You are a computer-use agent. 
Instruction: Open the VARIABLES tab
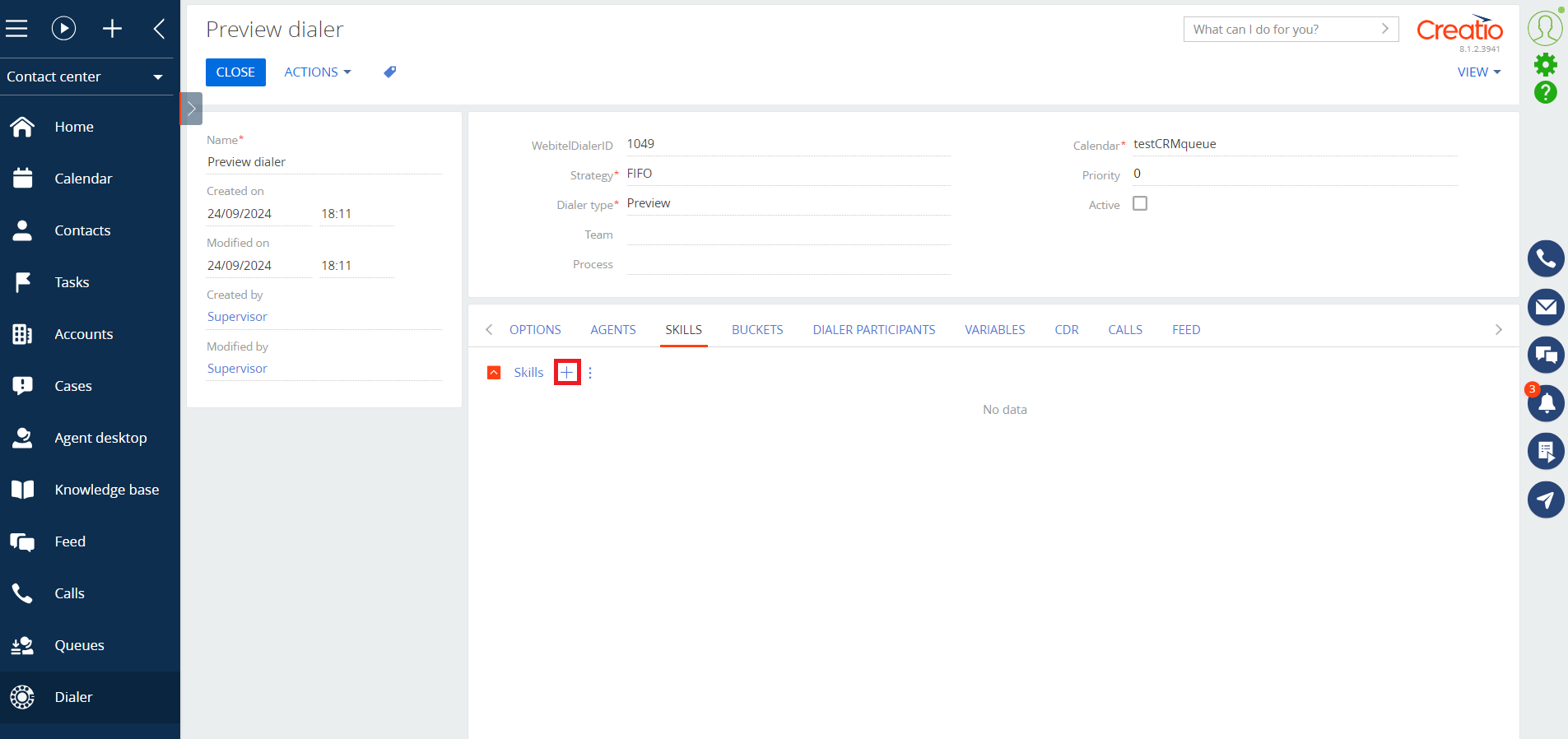pyautogui.click(x=995, y=330)
